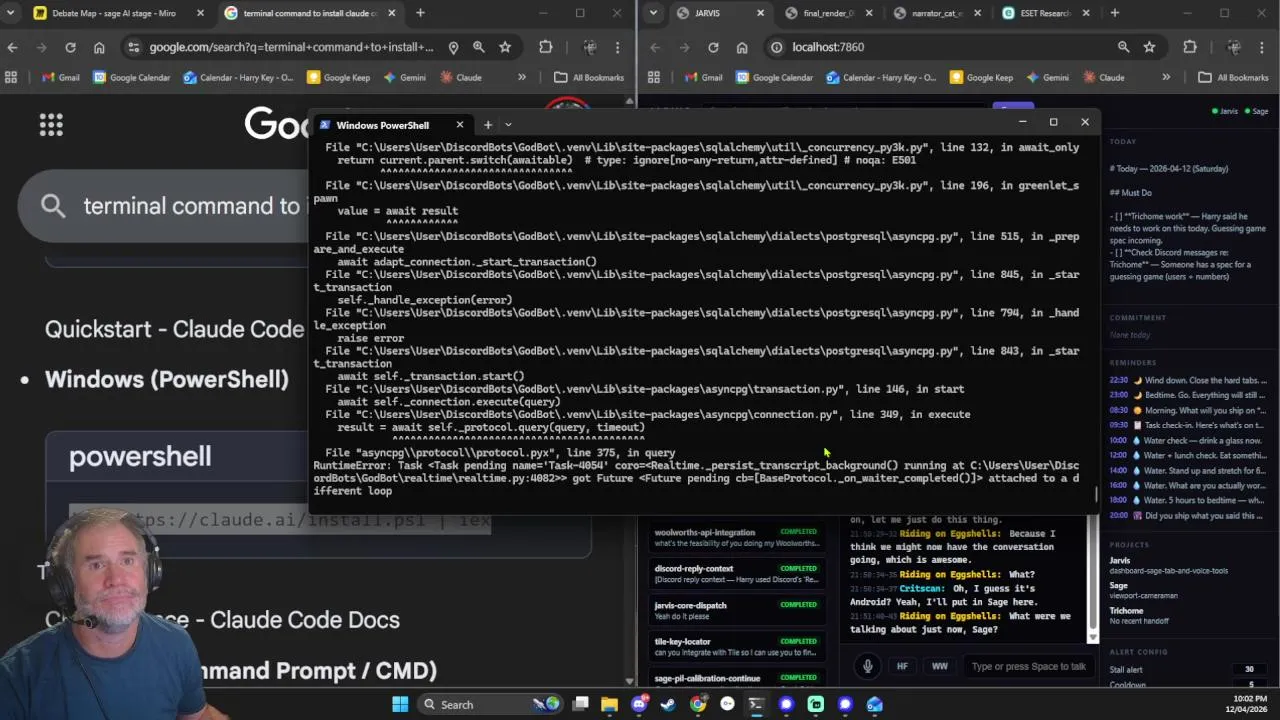The width and height of the screenshot is (1280, 720).
Task: Click Type or press Space to talk field
Action: 1028,666
